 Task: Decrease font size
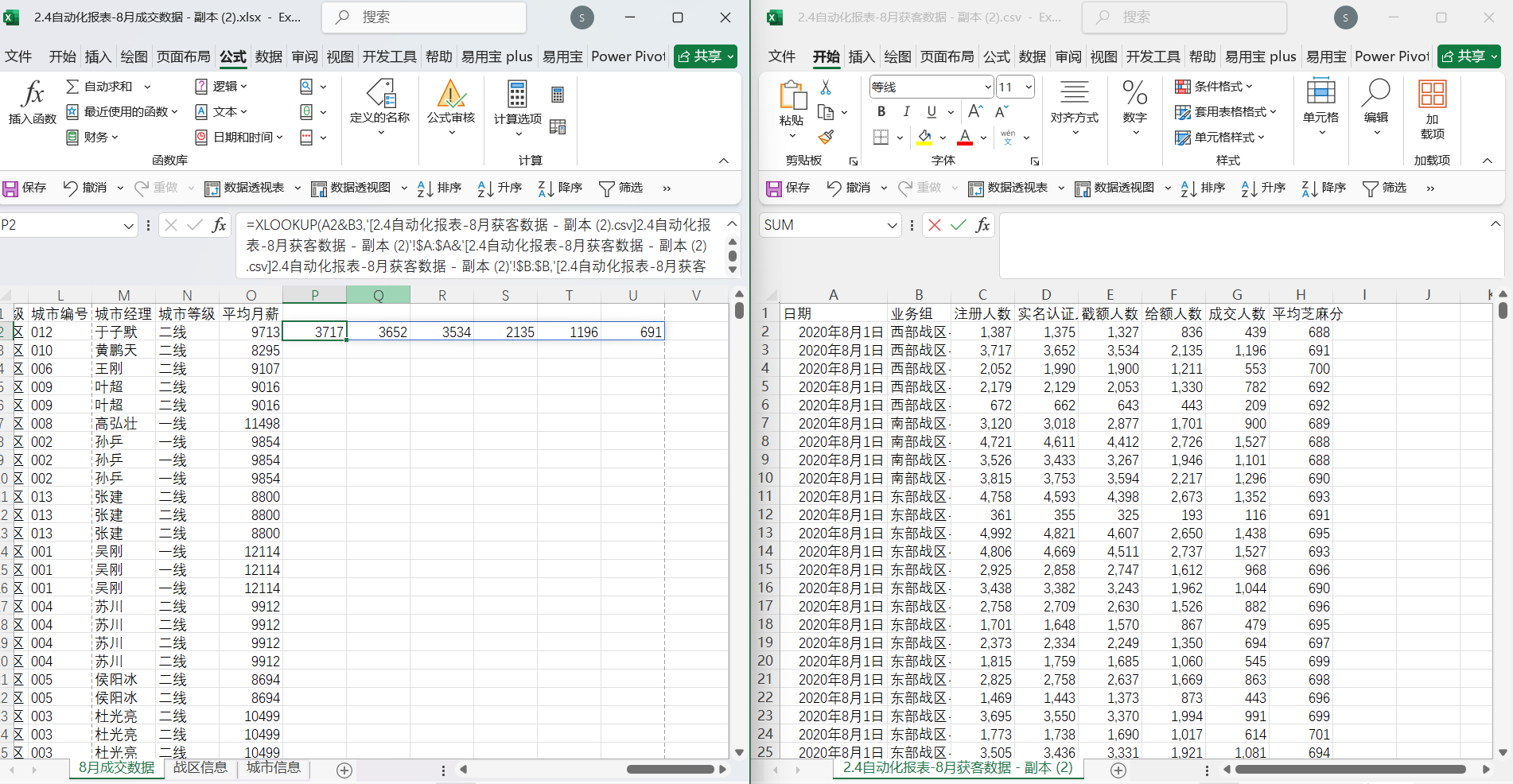[x=1002, y=112]
